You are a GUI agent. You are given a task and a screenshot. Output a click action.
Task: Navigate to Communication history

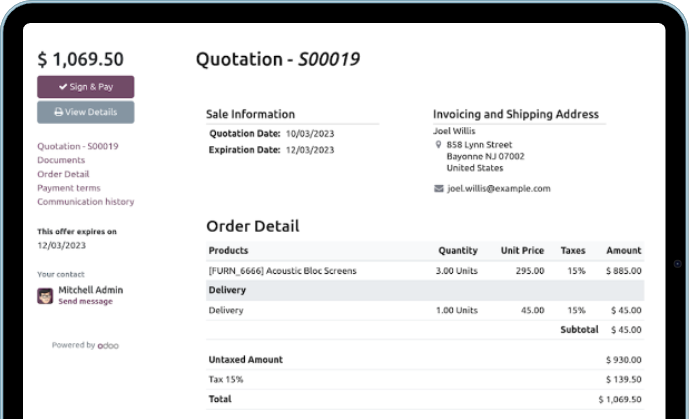pyautogui.click(x=86, y=202)
